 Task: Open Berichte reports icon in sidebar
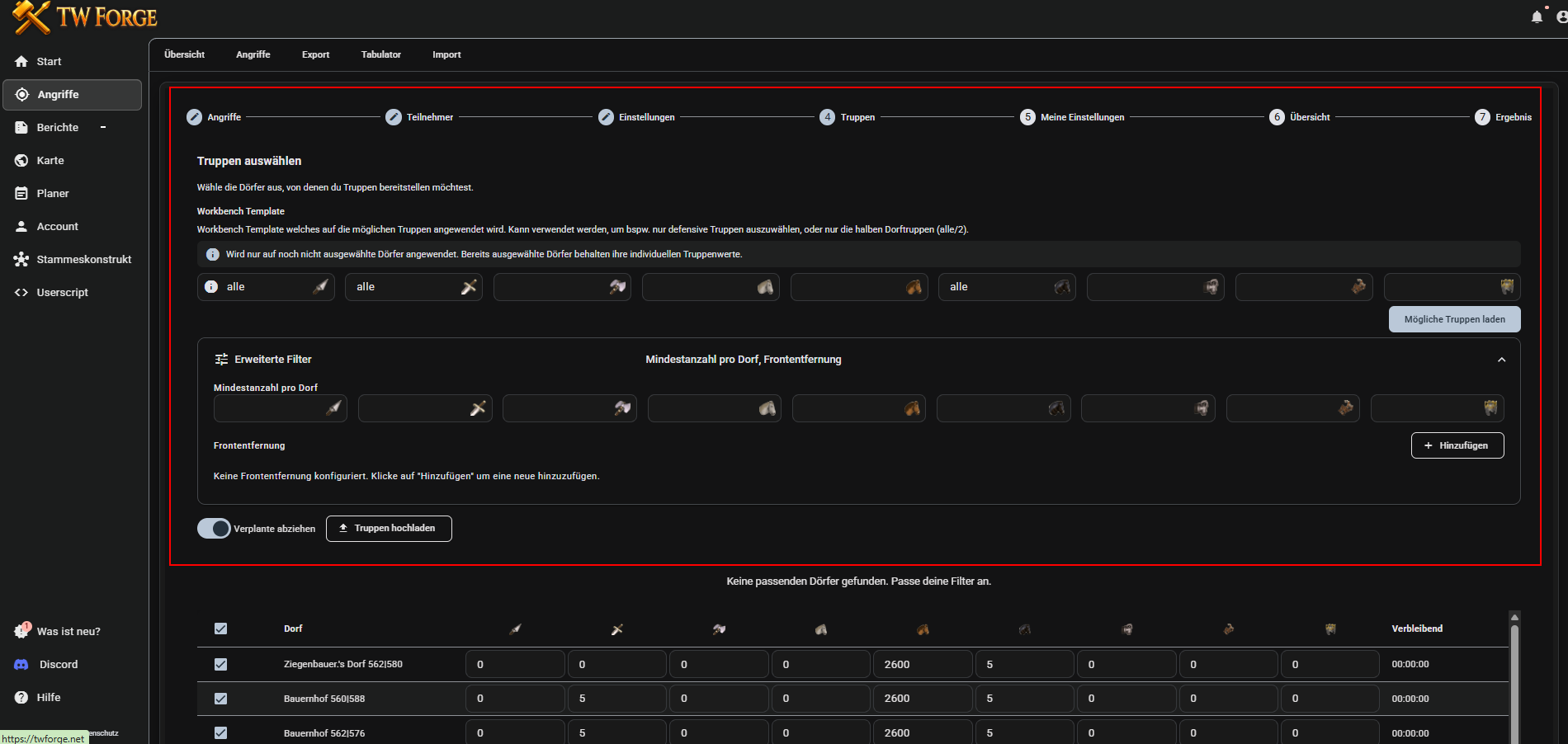coord(21,128)
